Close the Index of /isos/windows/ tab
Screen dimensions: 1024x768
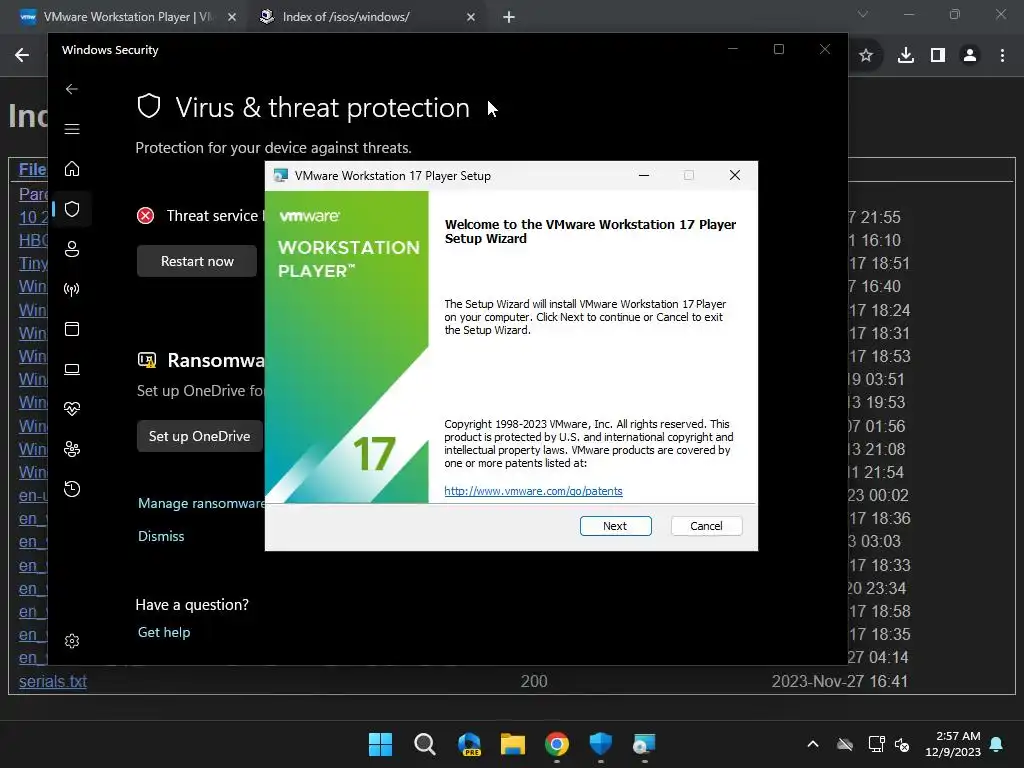tap(471, 17)
